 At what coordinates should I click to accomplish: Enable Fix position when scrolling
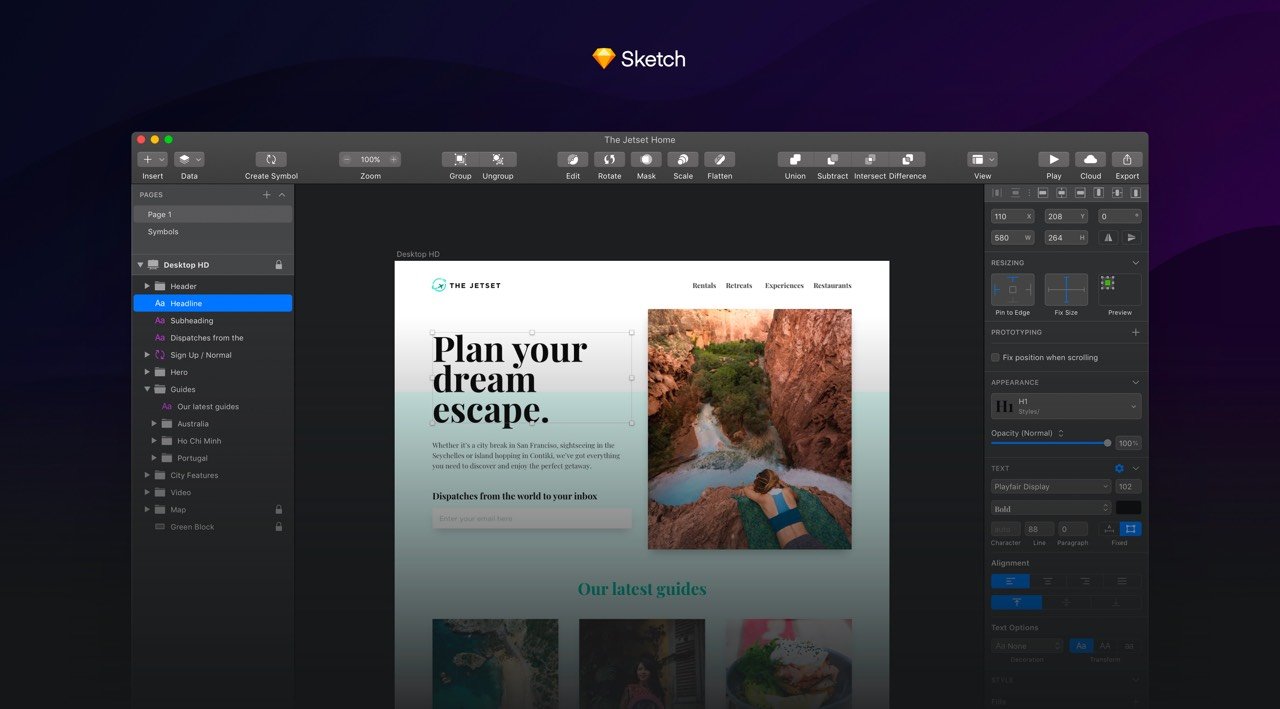pos(994,357)
